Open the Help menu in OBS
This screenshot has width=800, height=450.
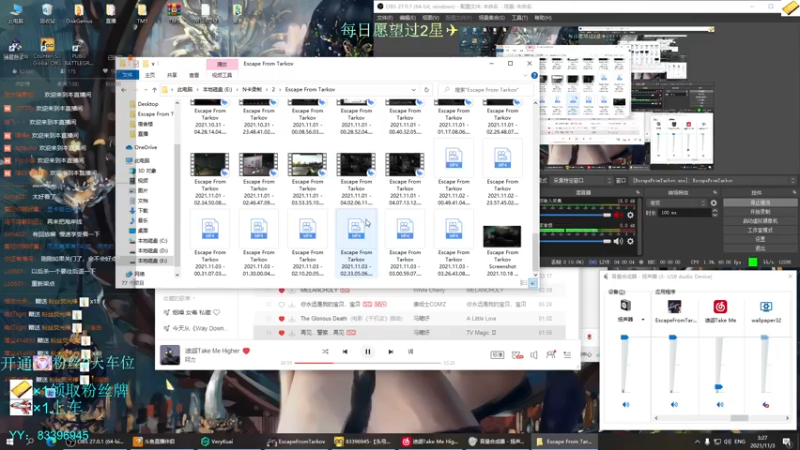pyautogui.click(x=542, y=18)
